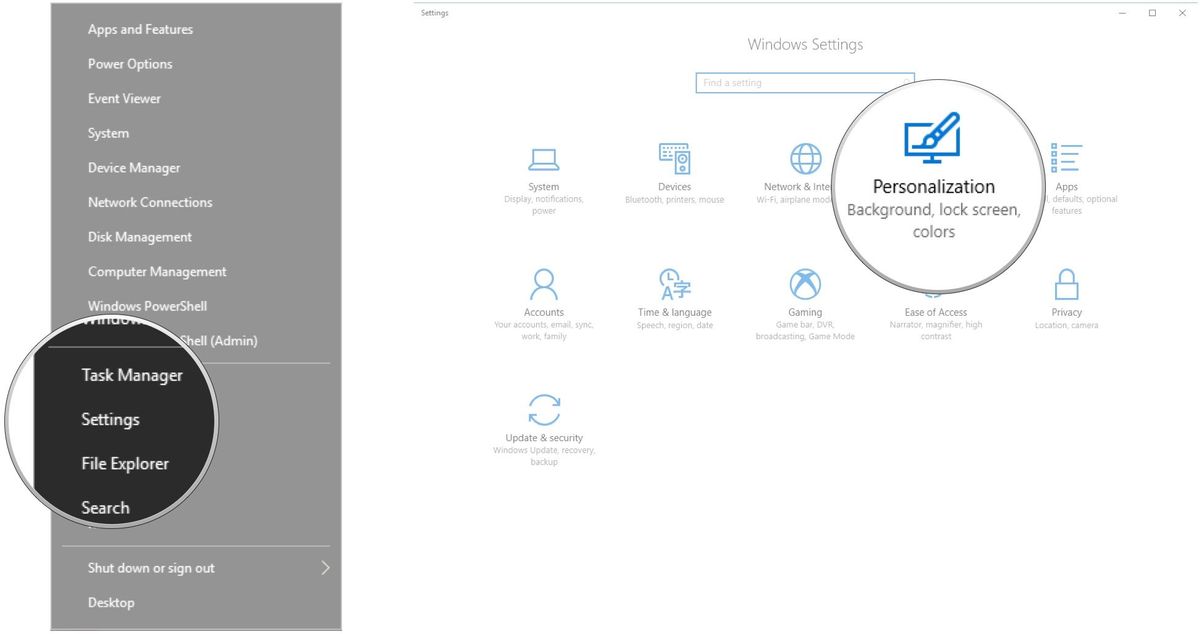Open File Explorer from the power menu
Viewport: 1200px width, 634px height.
point(125,463)
